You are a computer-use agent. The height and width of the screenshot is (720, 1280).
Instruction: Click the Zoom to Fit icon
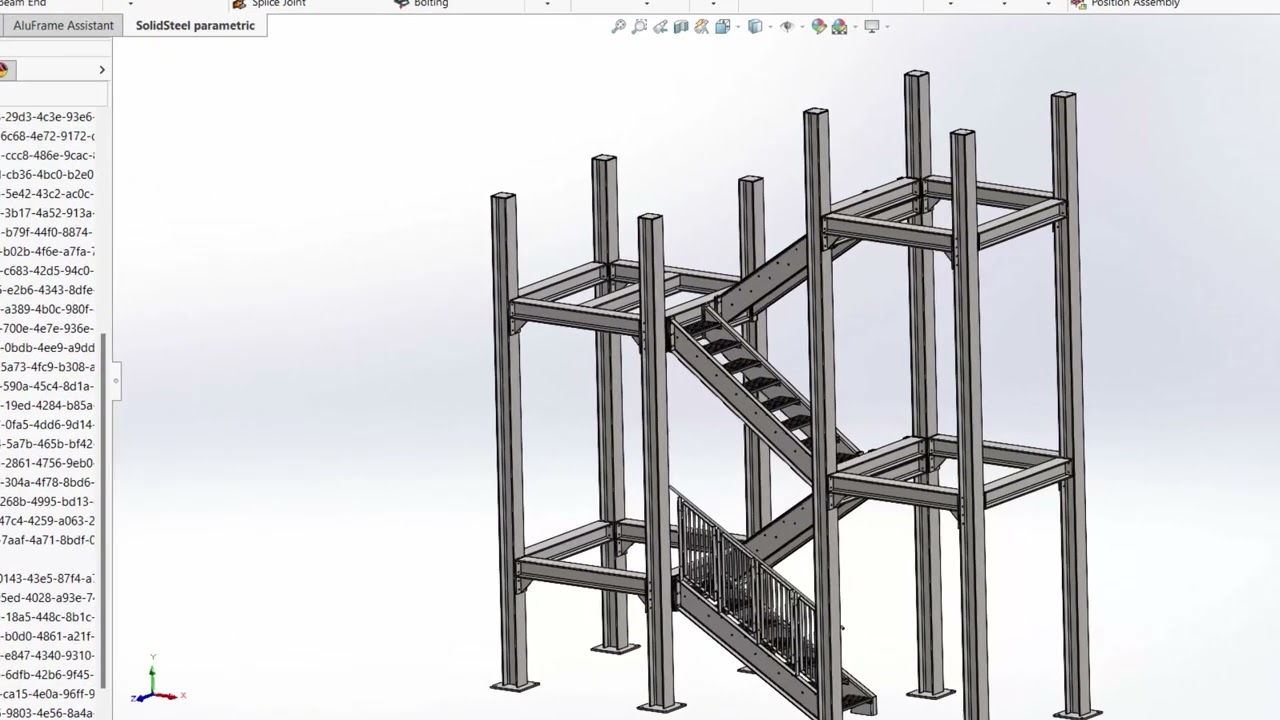pos(619,27)
